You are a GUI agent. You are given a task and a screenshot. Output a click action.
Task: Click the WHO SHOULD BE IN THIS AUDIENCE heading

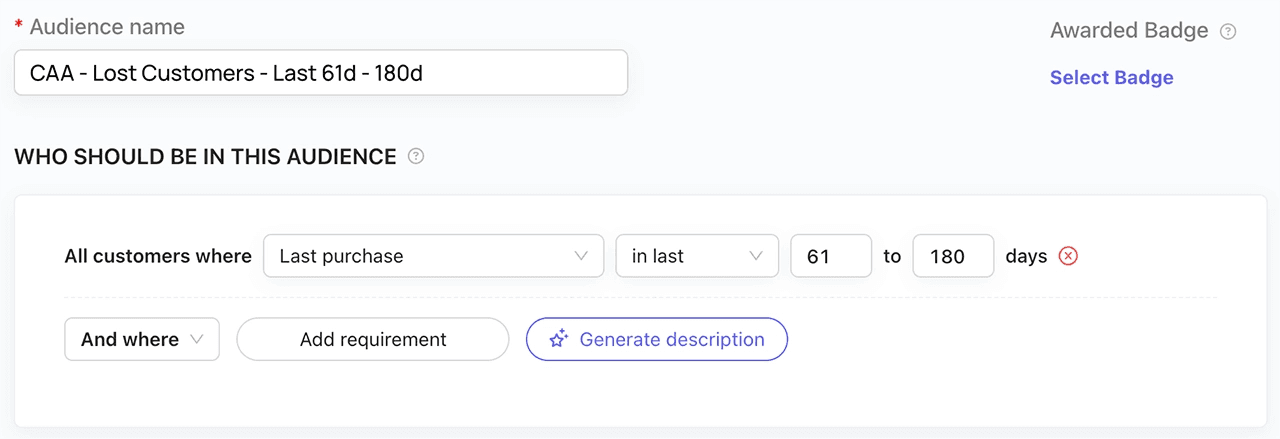[x=205, y=156]
